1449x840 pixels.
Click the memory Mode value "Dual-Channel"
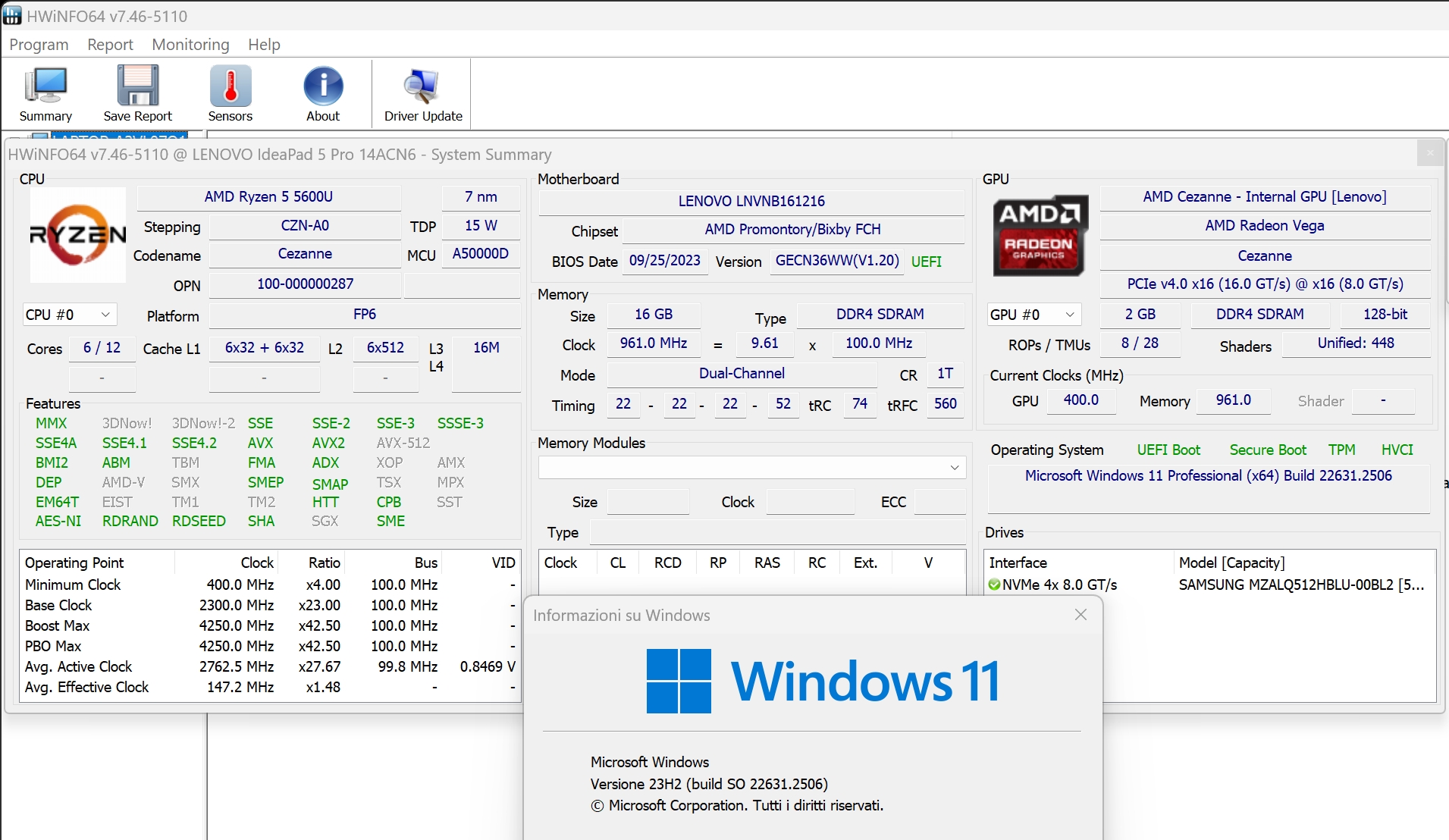coord(742,374)
